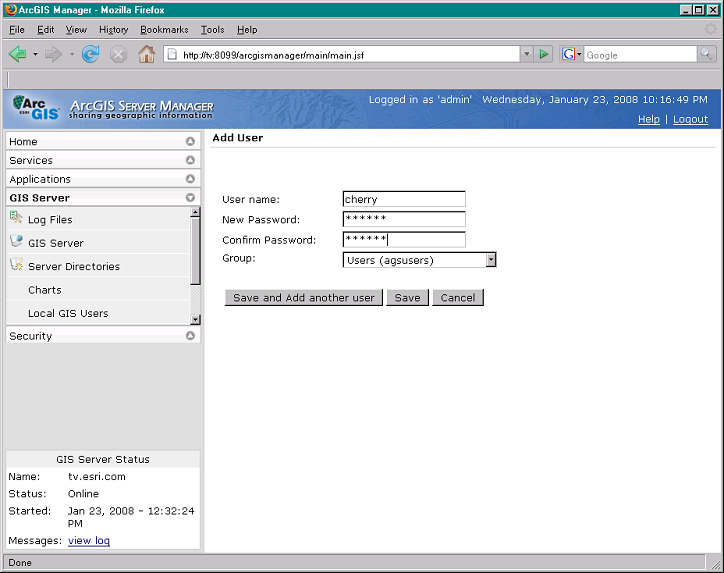Click the green Go arrow beside address bar

(544, 54)
